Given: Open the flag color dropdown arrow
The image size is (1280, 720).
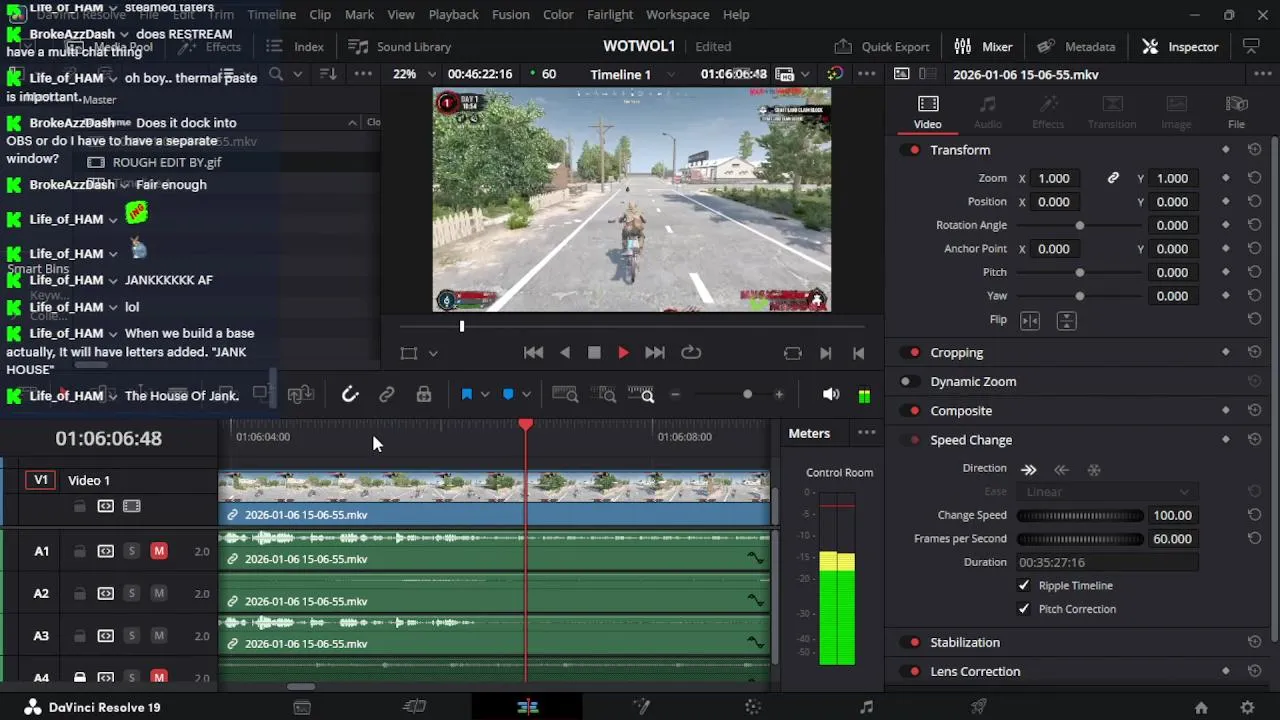Looking at the screenshot, I should [485, 395].
